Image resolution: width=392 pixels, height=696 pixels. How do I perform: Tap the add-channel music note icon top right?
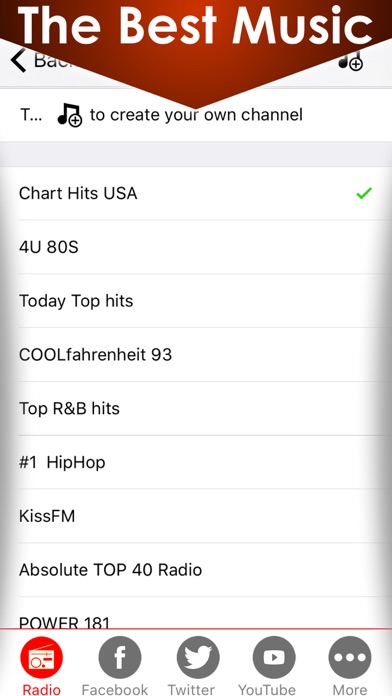pyautogui.click(x=351, y=61)
